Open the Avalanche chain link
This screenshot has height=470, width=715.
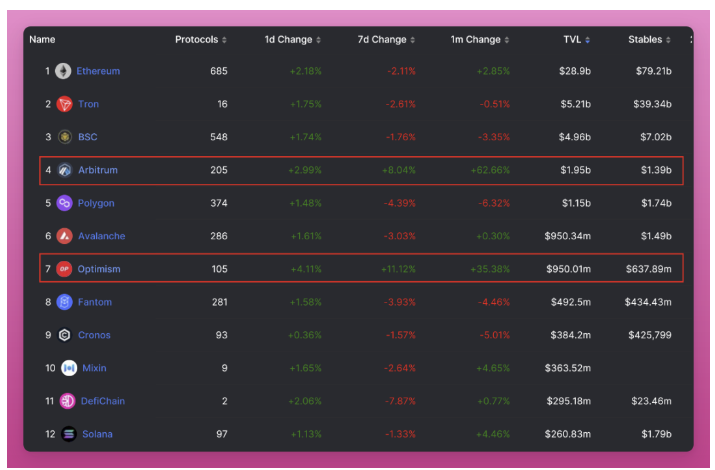pyautogui.click(x=101, y=236)
